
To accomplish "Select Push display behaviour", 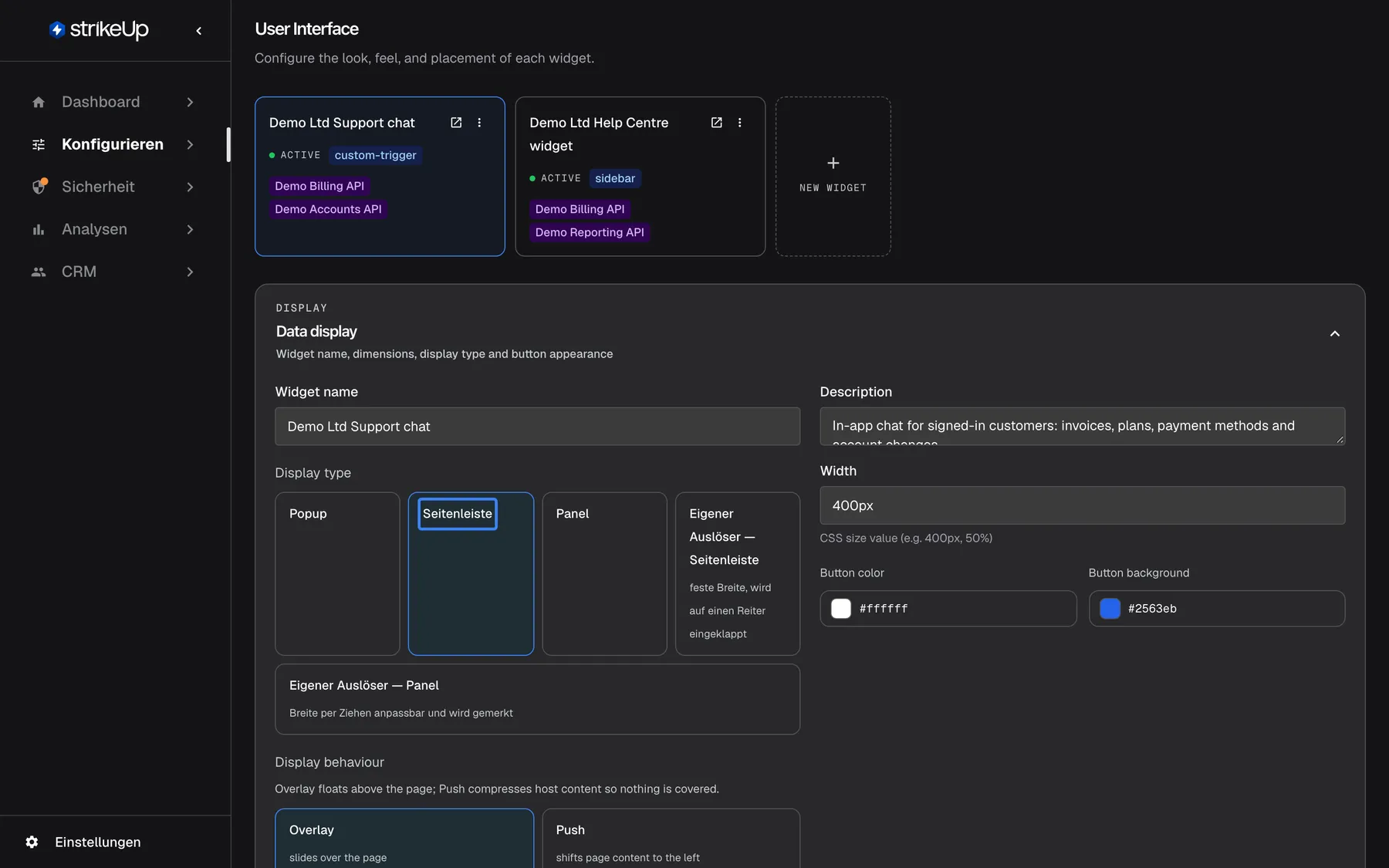I will tap(671, 839).
